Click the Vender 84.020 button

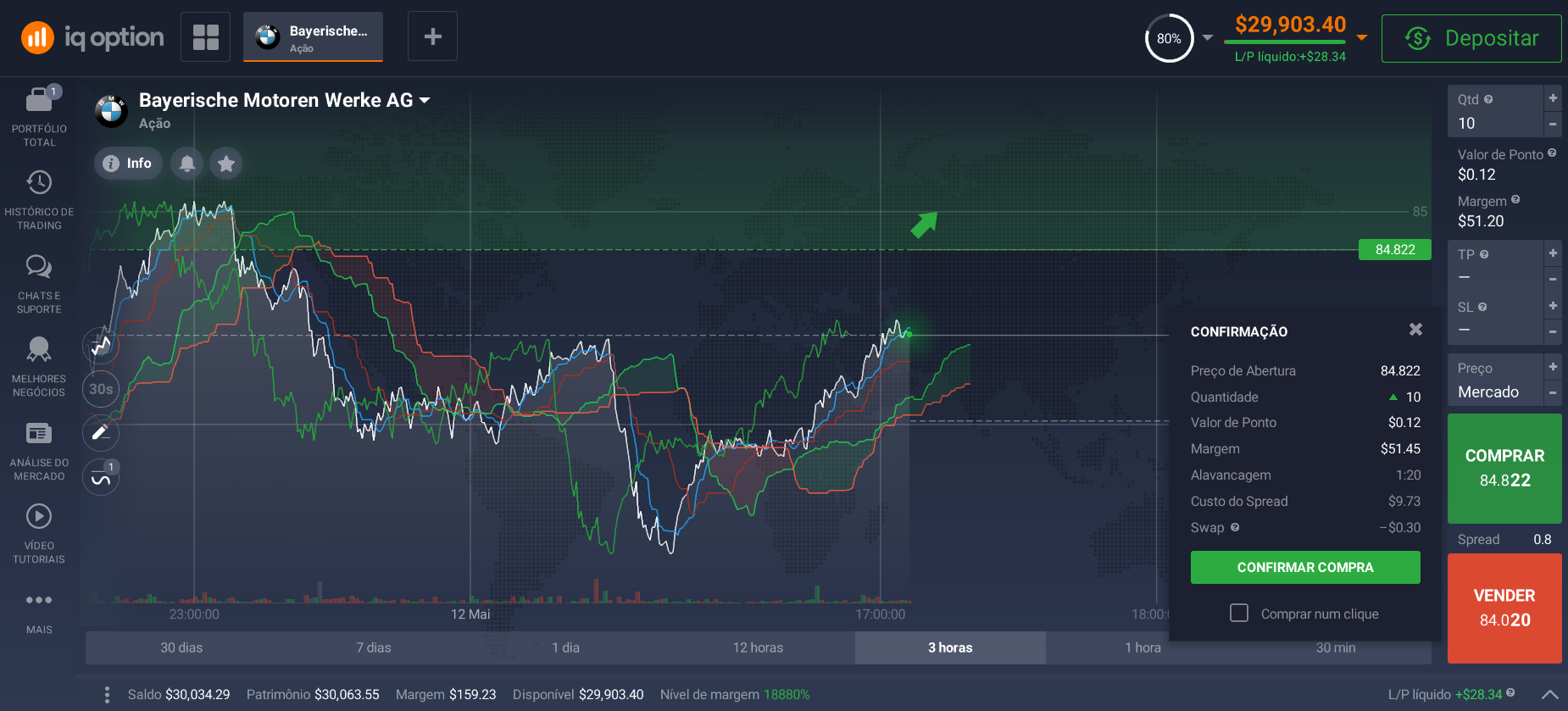pos(1504,608)
